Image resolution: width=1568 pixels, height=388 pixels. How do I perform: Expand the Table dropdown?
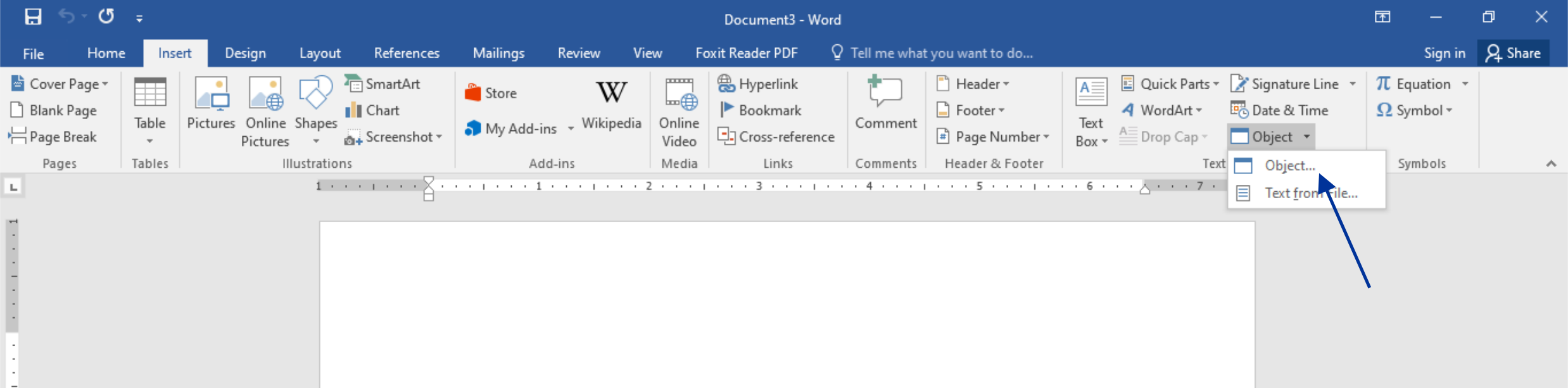click(149, 141)
